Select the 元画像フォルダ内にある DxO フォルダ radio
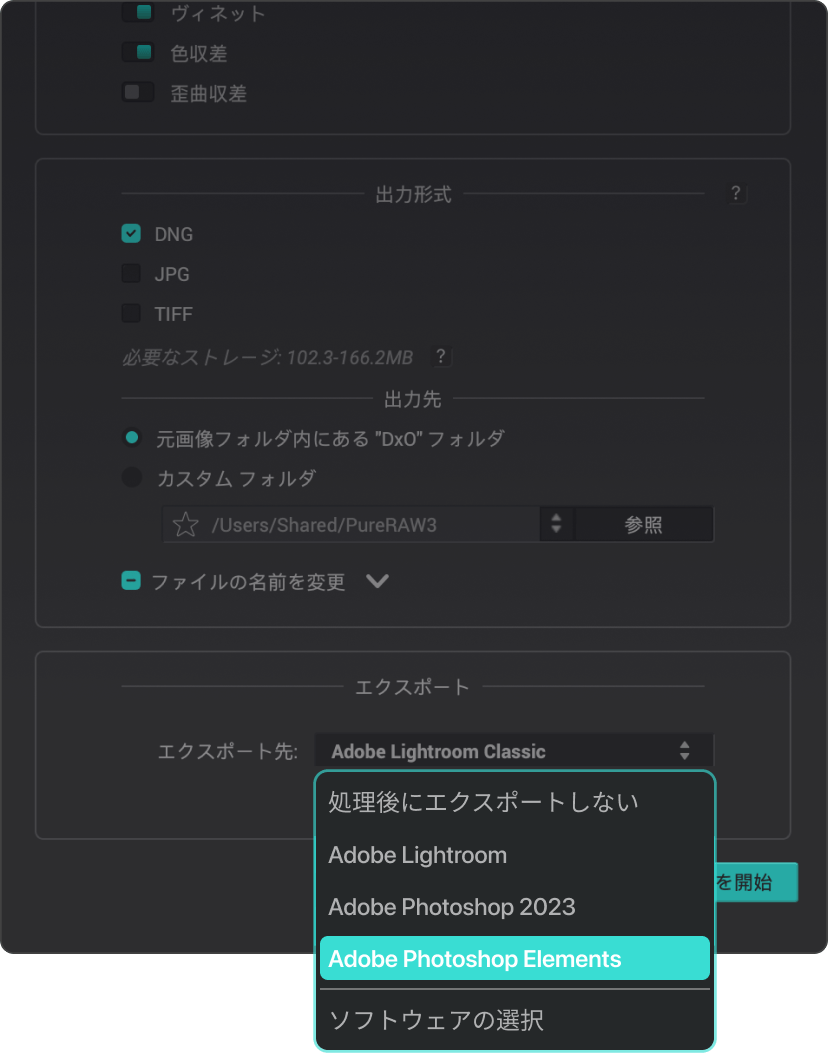Screen dimensions: 840x1054 pos(132,438)
